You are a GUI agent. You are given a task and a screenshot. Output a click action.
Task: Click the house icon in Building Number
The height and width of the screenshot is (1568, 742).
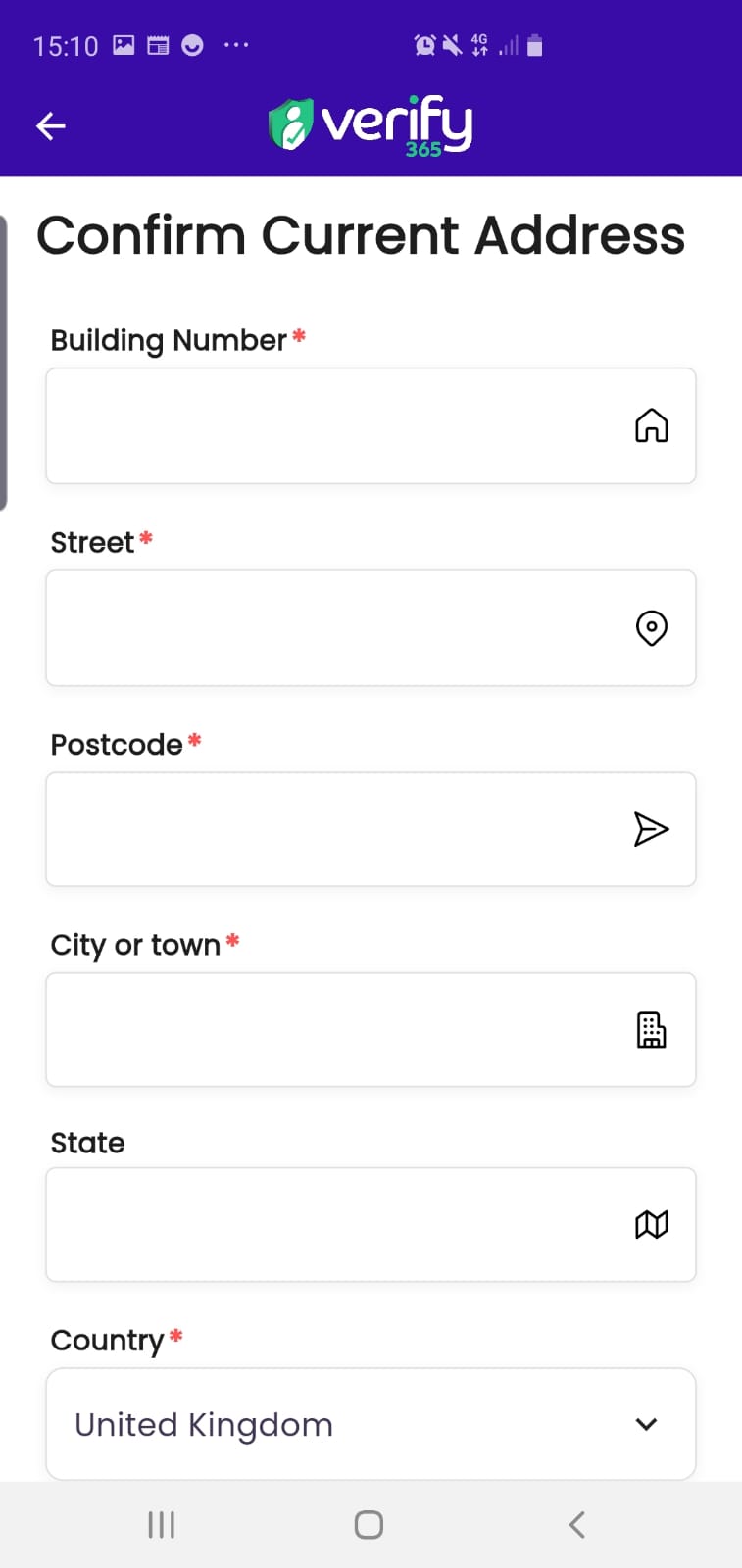(x=651, y=426)
